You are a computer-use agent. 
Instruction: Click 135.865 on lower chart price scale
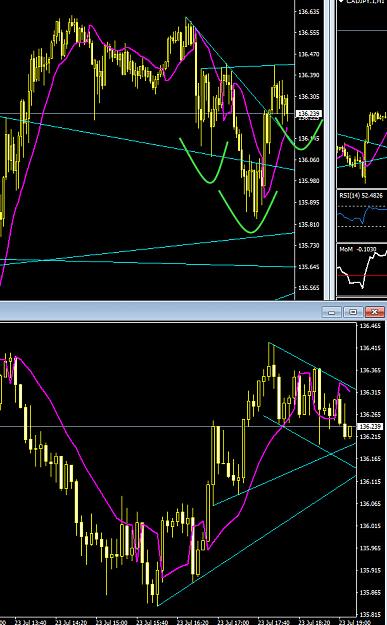click(370, 593)
